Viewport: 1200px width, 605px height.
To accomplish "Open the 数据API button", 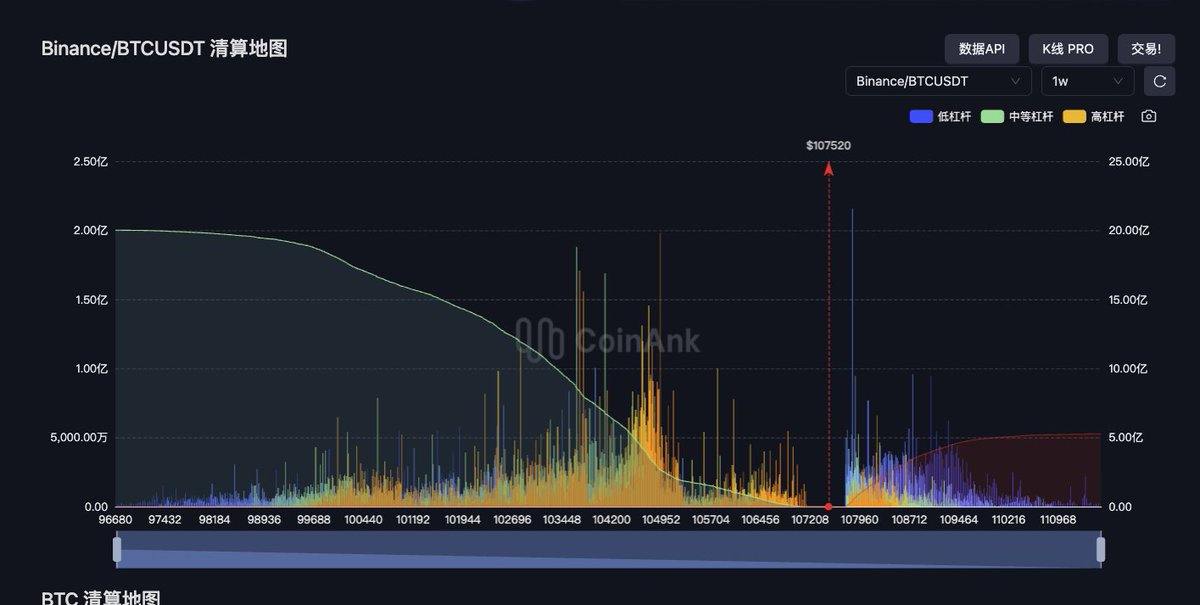I will (x=982, y=48).
